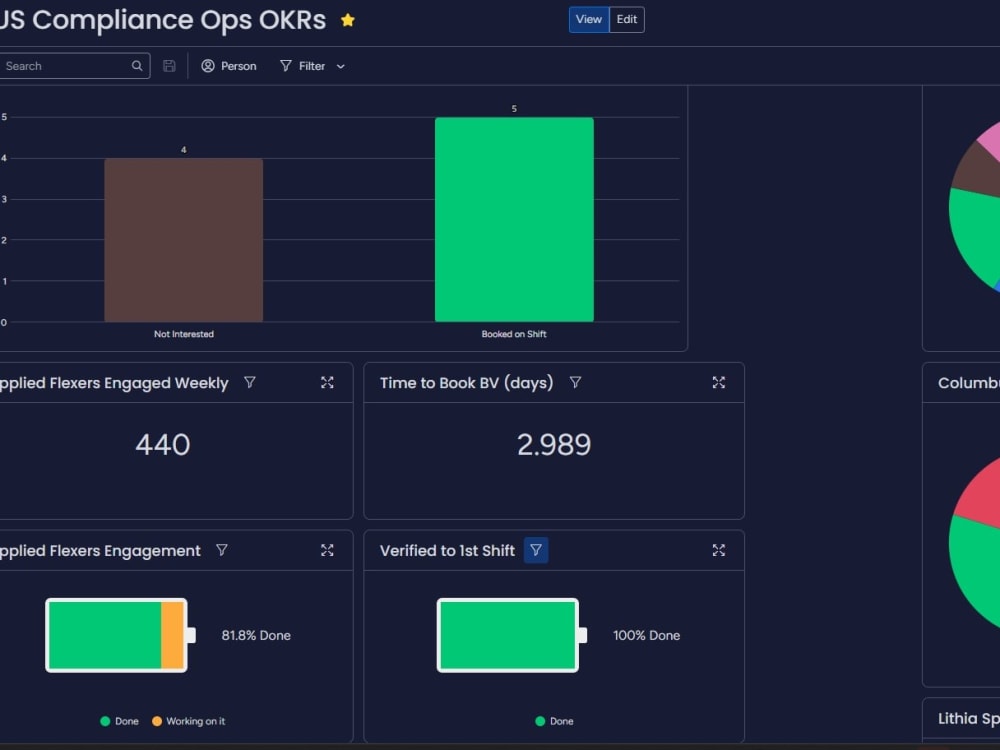Screen dimensions: 1000x750
Task: Expand Verified to 1st Shift widget fullscreen
Action: coord(719,550)
